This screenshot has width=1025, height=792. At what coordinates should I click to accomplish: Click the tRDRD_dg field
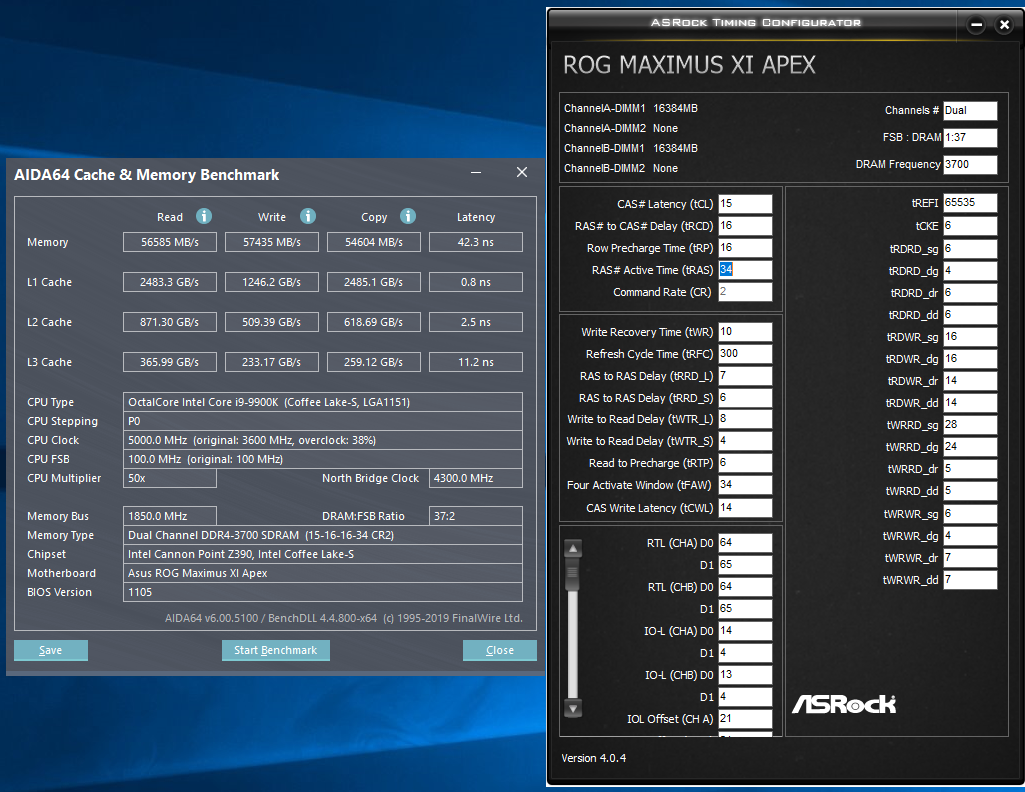coord(970,271)
